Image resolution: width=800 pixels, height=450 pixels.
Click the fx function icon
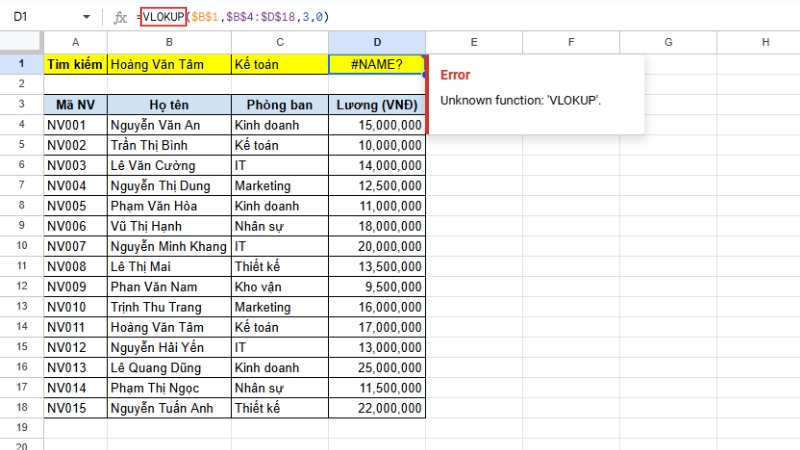120,17
